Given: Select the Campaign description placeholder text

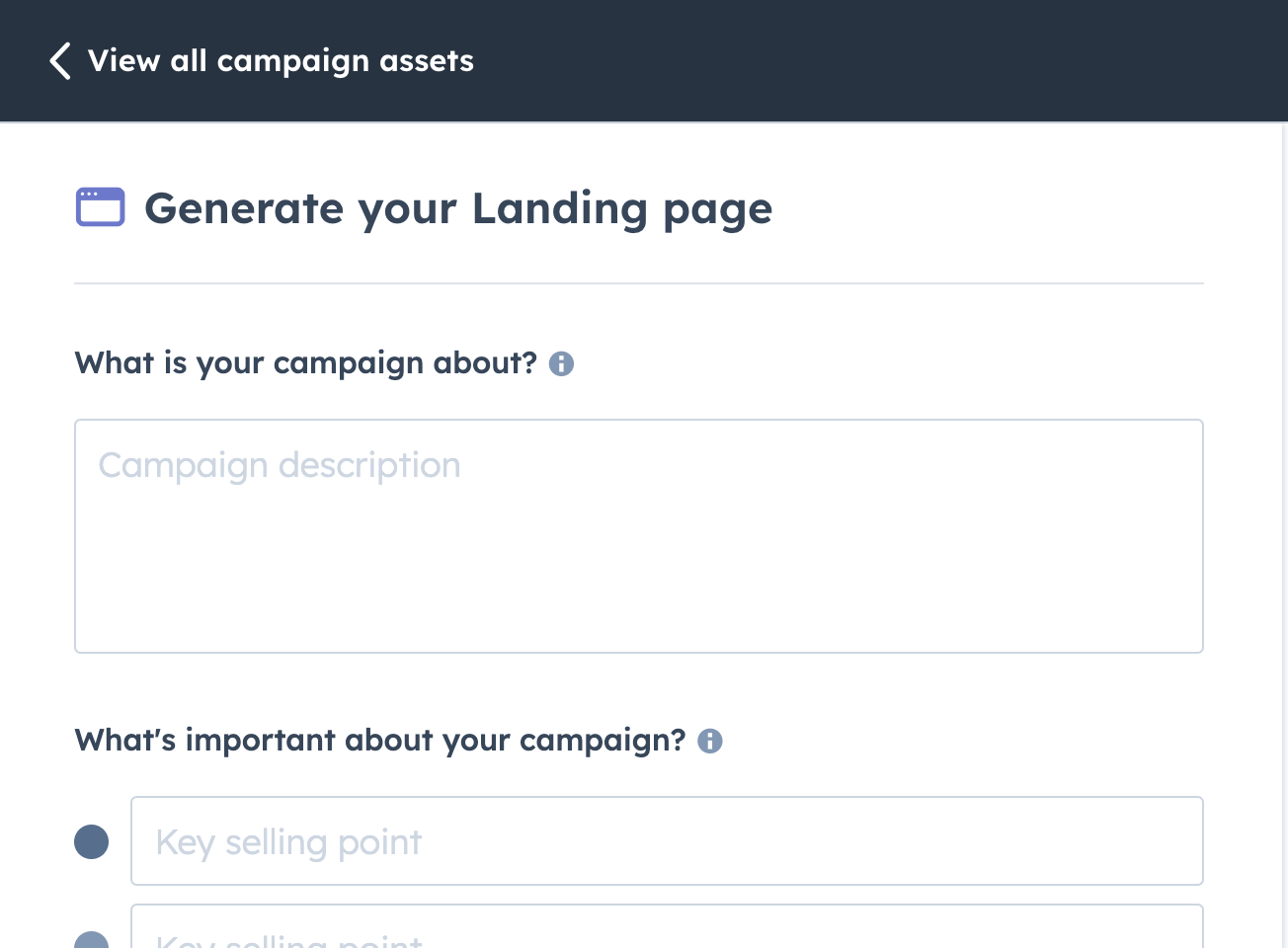Looking at the screenshot, I should (280, 464).
